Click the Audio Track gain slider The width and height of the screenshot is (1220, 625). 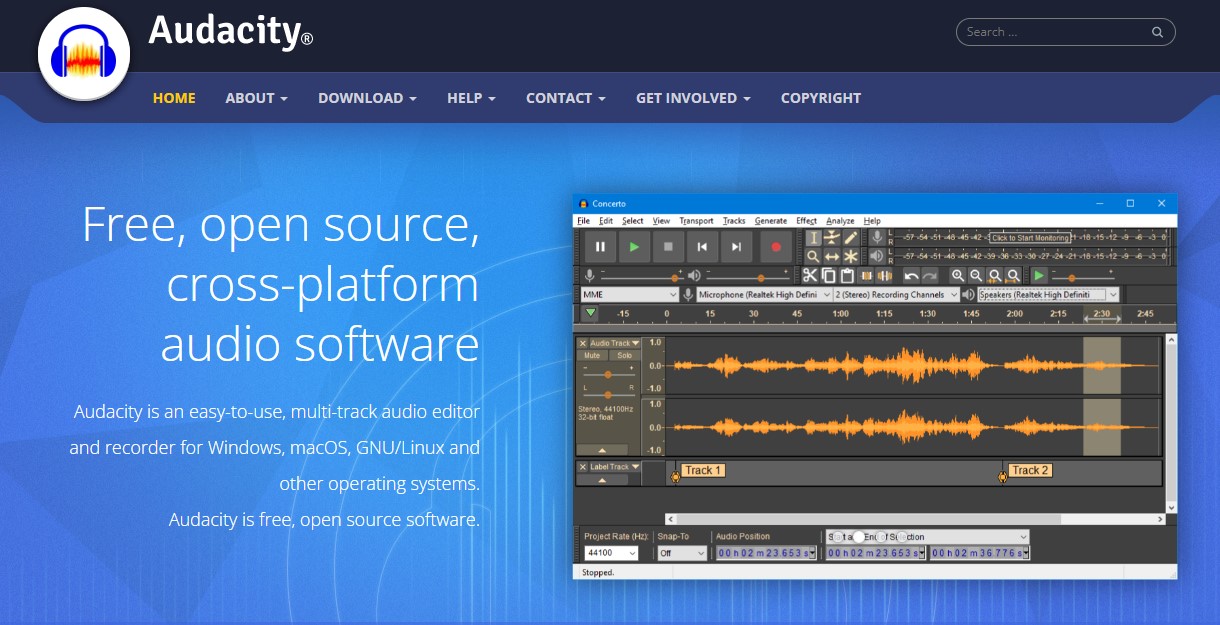[x=608, y=374]
